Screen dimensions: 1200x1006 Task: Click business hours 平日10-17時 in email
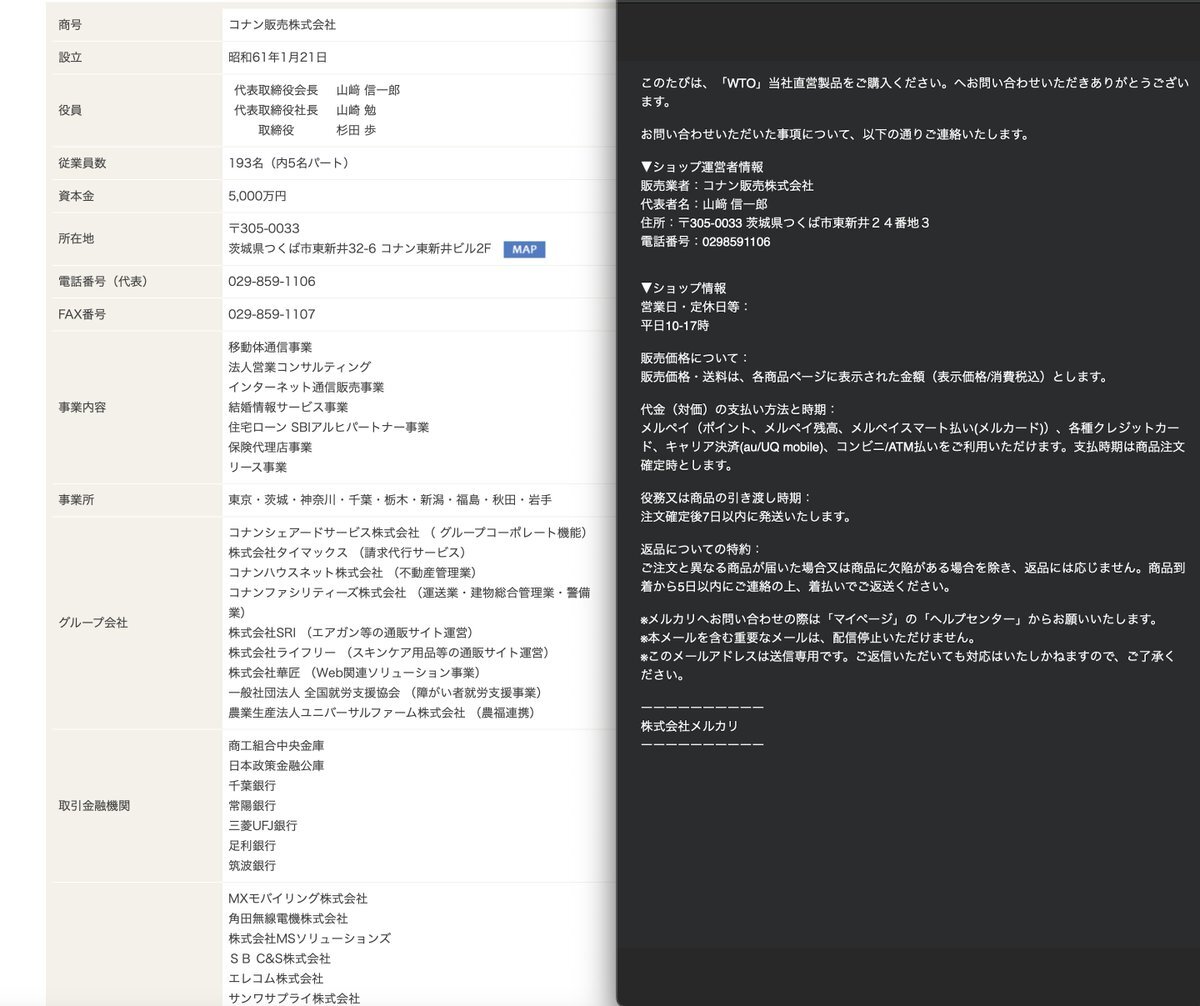tap(676, 326)
